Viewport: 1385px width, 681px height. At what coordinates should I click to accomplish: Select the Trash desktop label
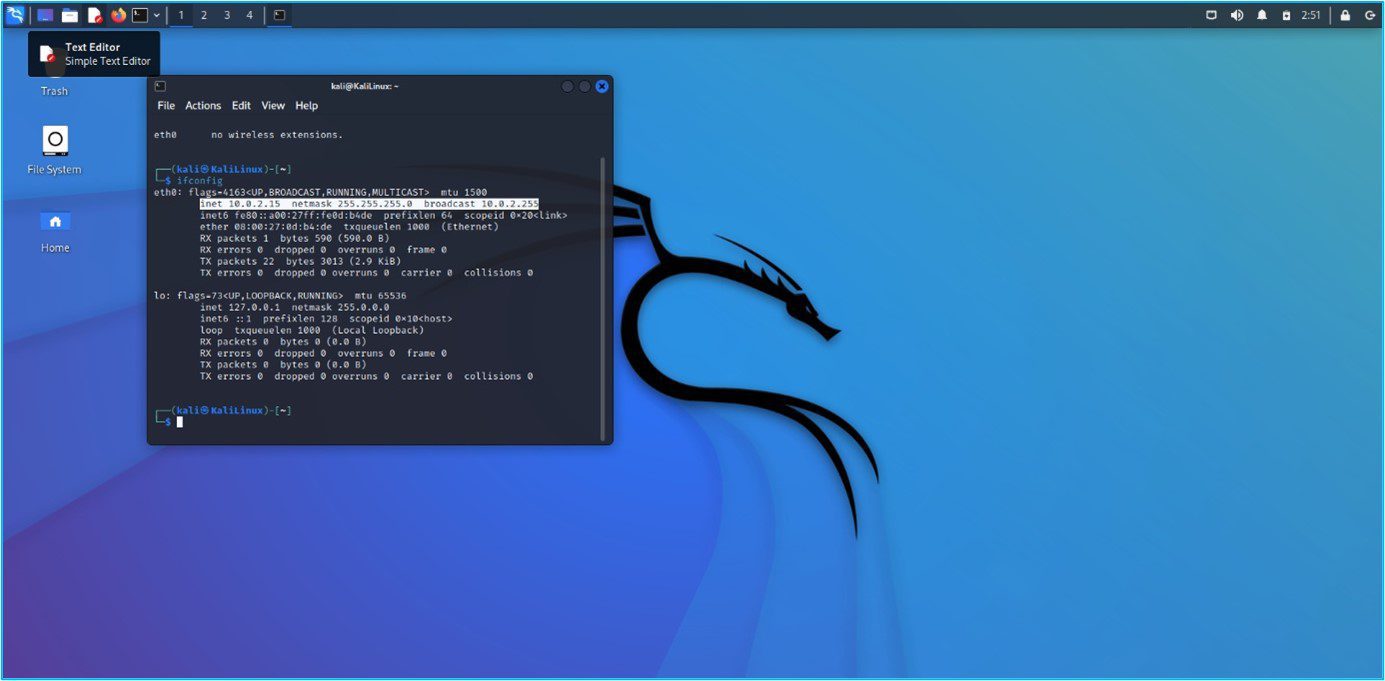click(x=54, y=91)
